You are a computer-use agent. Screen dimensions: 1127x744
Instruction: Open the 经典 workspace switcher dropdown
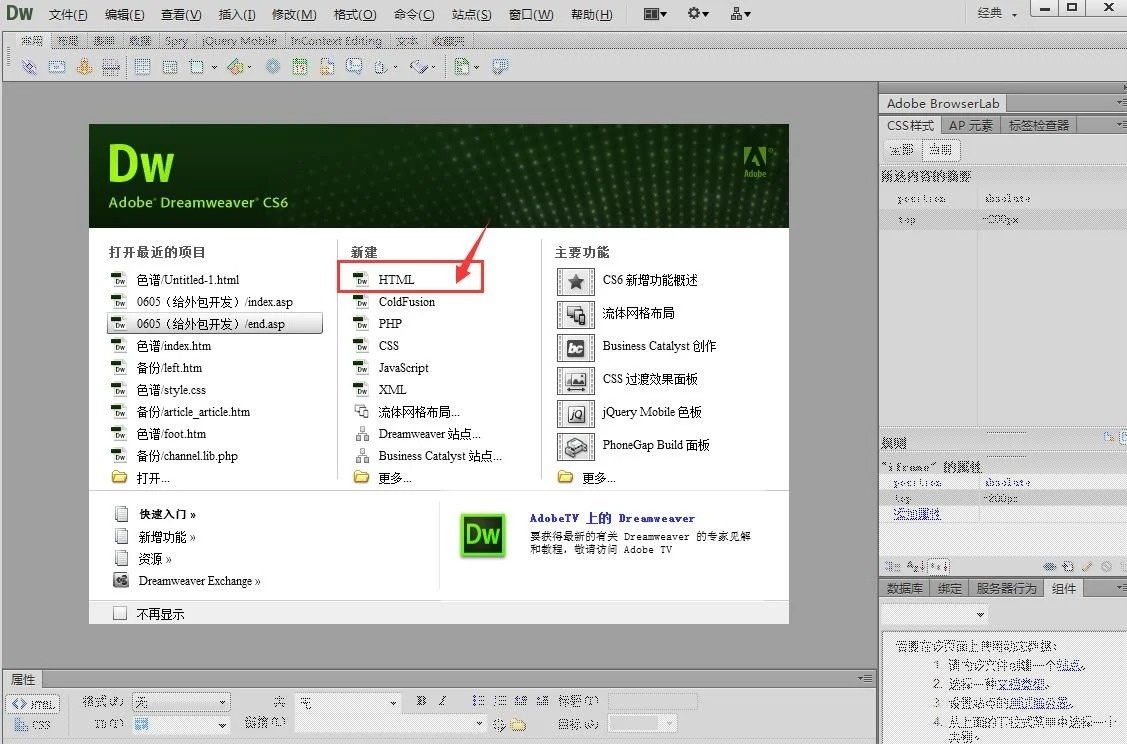(996, 14)
